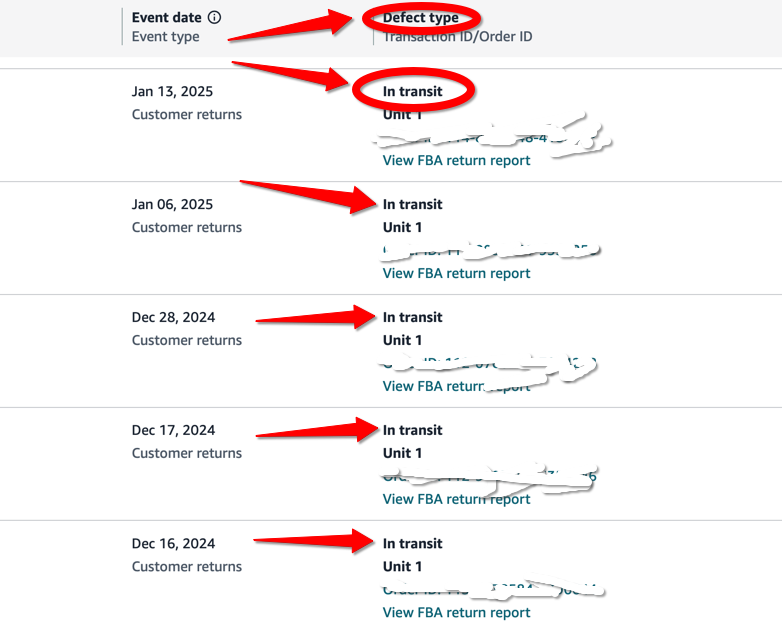
Task: Select the Jan 06, 2025 date
Action: coord(172,204)
